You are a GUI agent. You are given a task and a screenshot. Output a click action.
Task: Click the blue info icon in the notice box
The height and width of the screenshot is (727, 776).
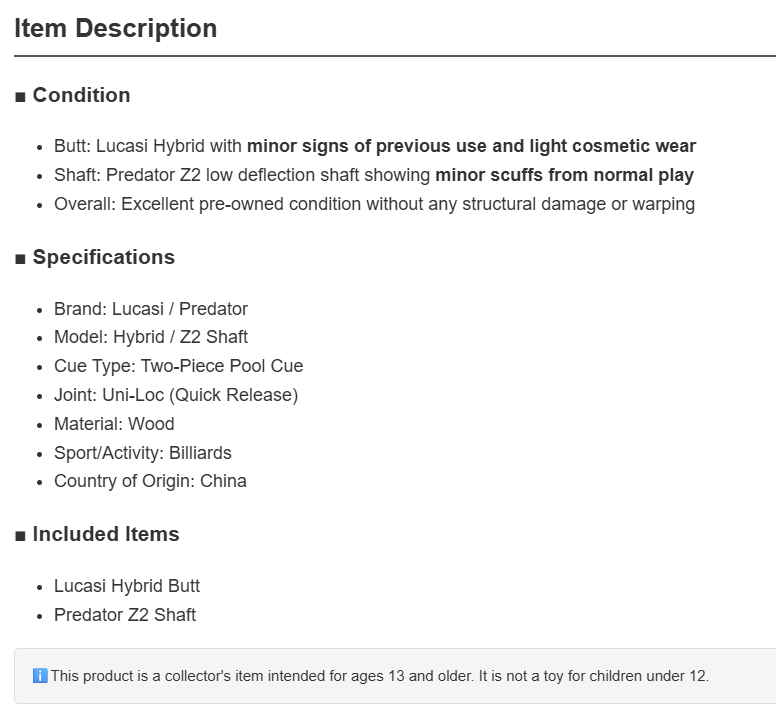tap(40, 676)
